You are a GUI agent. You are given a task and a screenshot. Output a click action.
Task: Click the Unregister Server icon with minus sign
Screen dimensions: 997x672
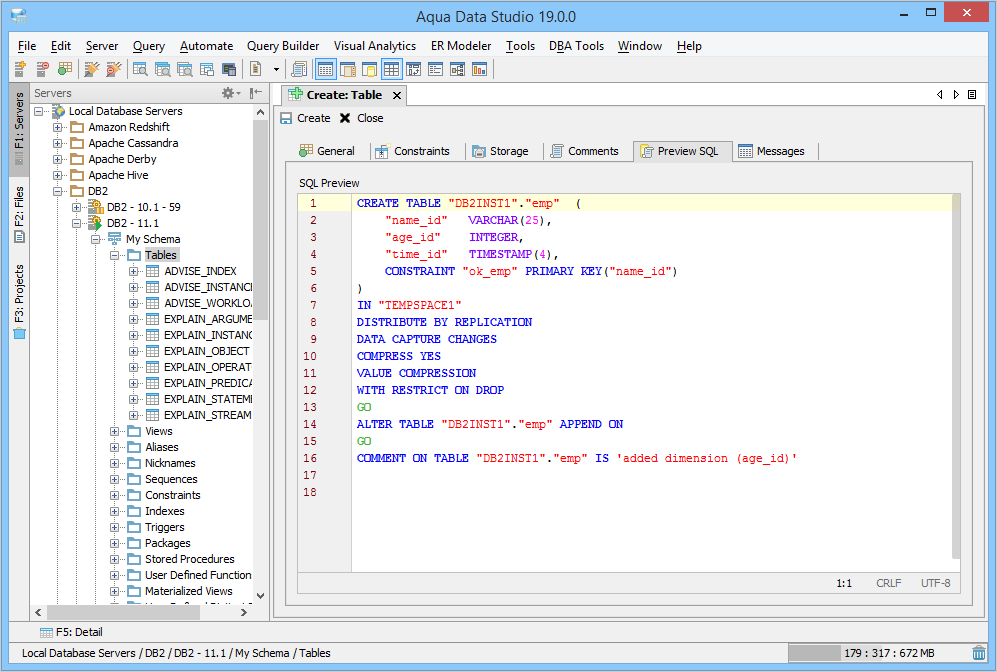coord(42,69)
